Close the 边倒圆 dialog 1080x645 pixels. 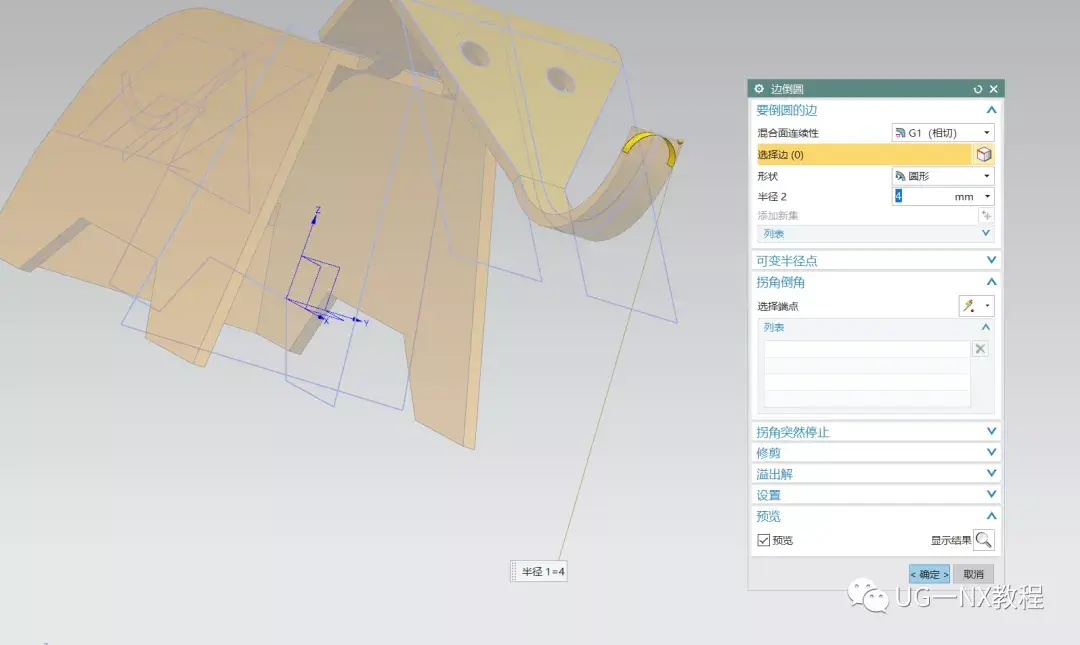click(x=993, y=89)
